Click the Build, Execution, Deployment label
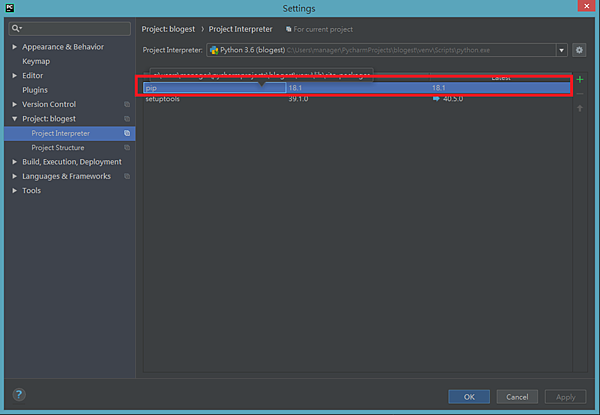The width and height of the screenshot is (600, 415). (x=72, y=162)
